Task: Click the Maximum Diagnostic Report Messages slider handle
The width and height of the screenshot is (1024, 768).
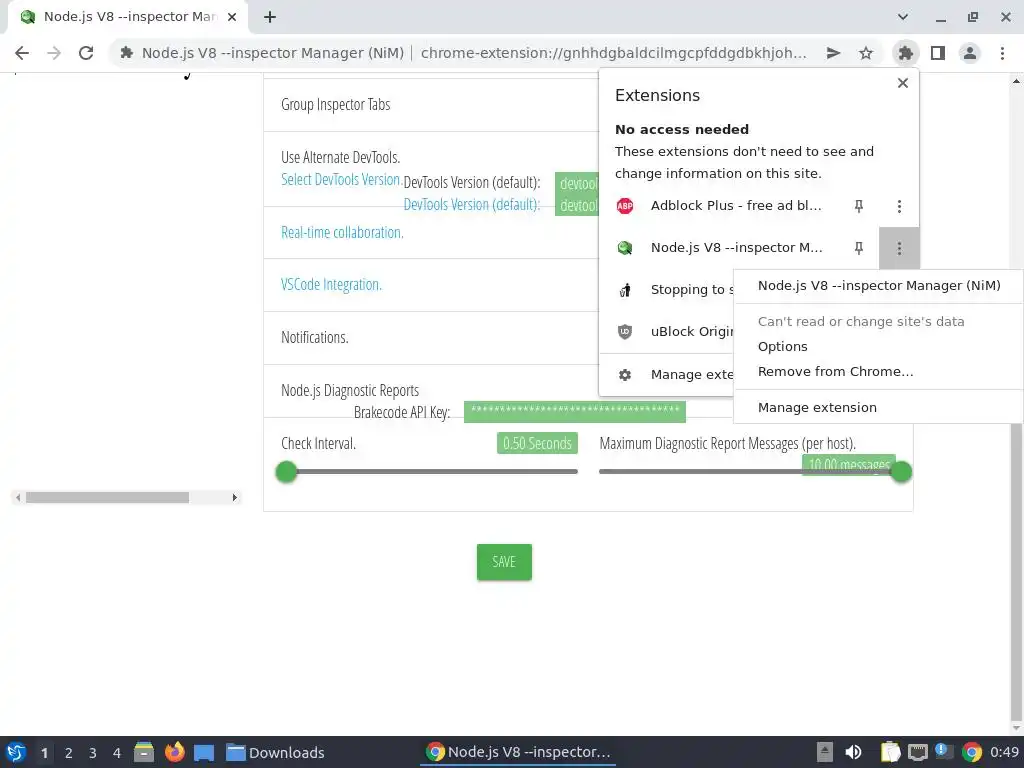Action: [901, 472]
